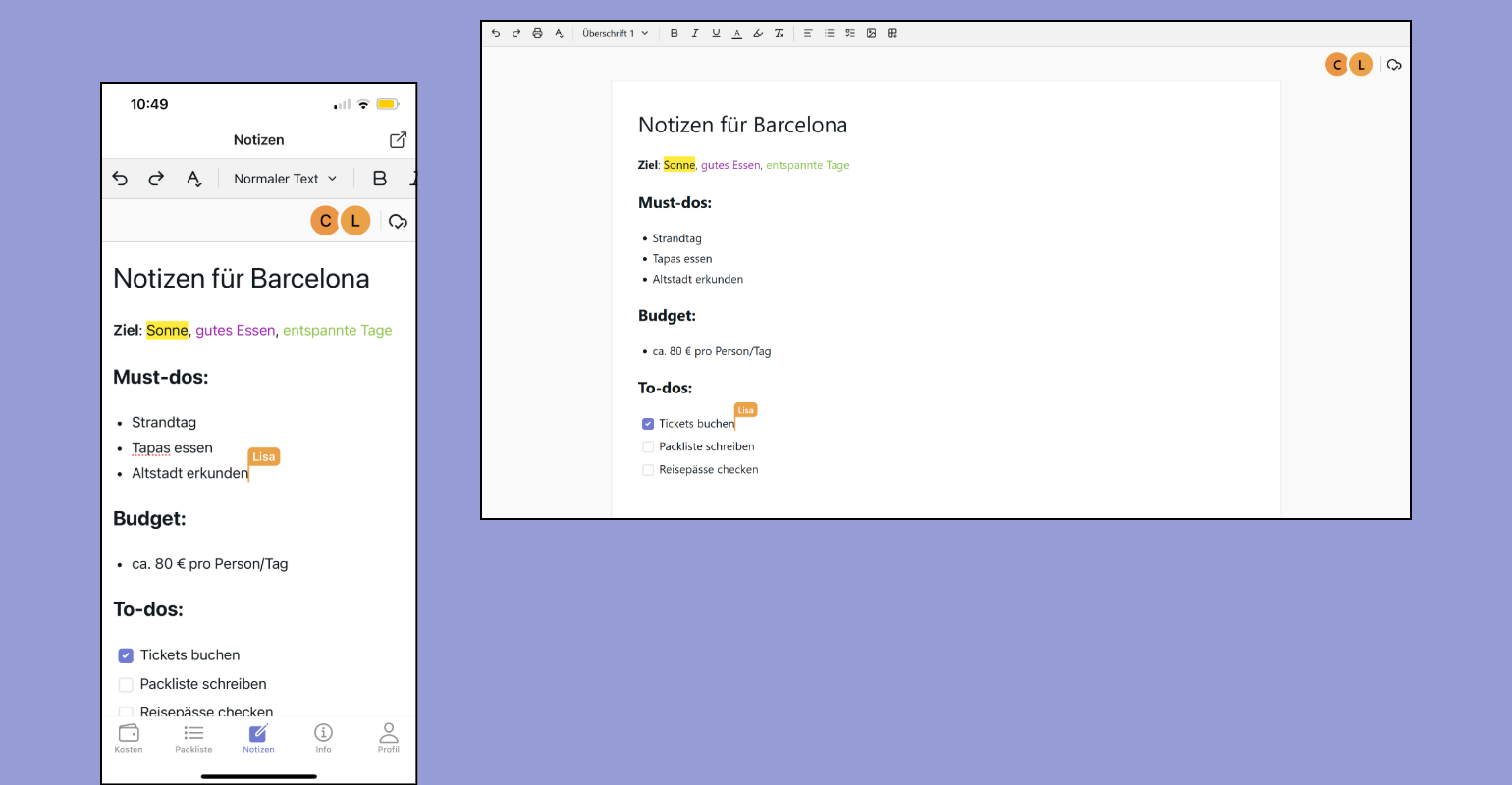Open the text color picker in the desktop toolbar
This screenshot has width=1512, height=785.
coord(736,33)
